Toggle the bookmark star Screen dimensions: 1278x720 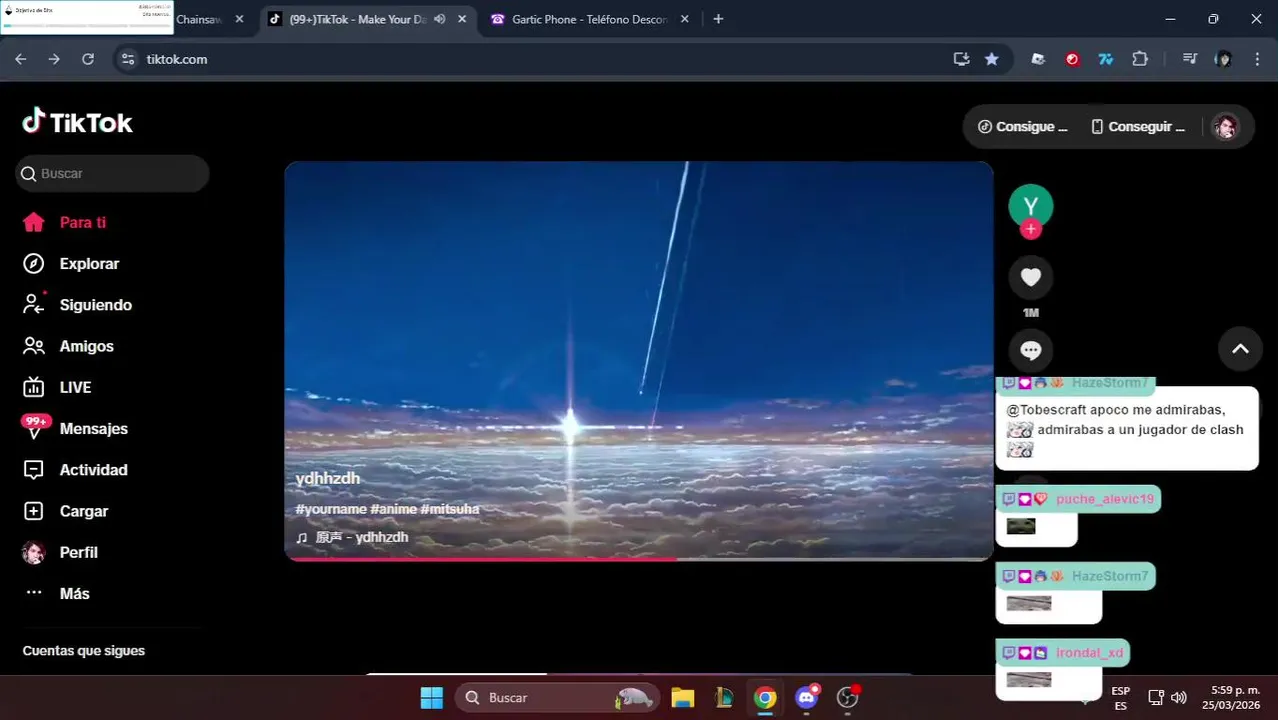991,59
